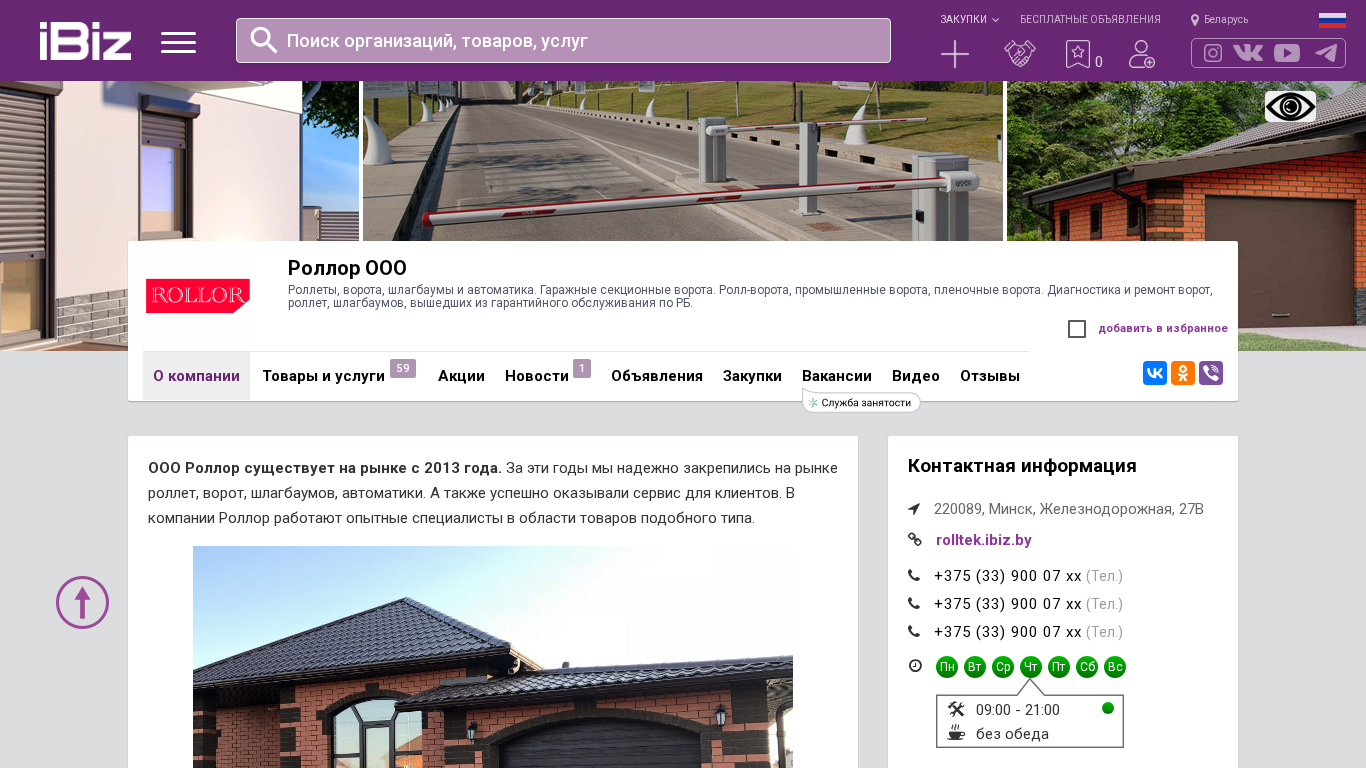Click the scroll-to-top arrow button

tap(82, 602)
